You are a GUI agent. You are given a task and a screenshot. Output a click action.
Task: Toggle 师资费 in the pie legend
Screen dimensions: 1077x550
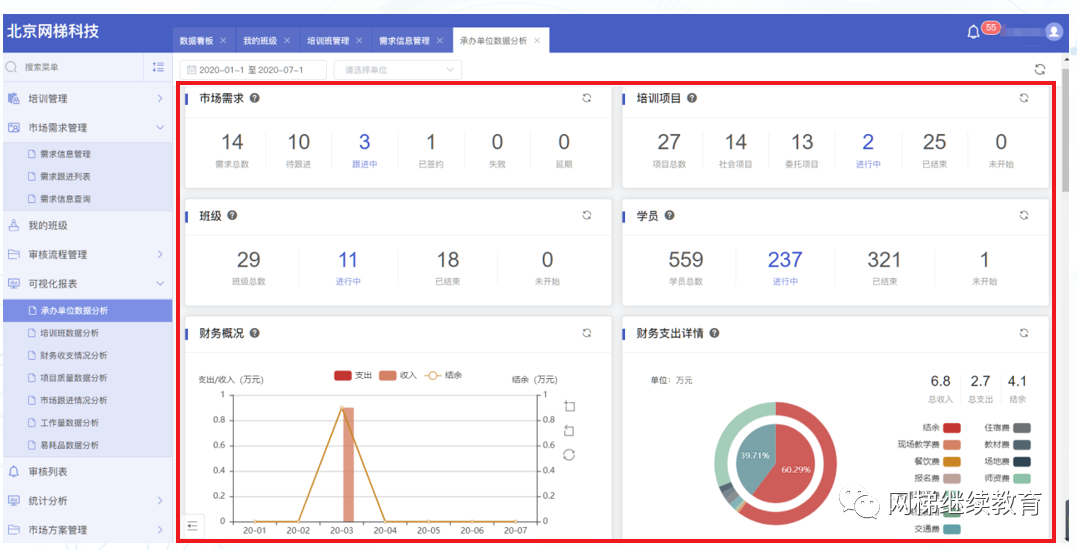click(1007, 479)
